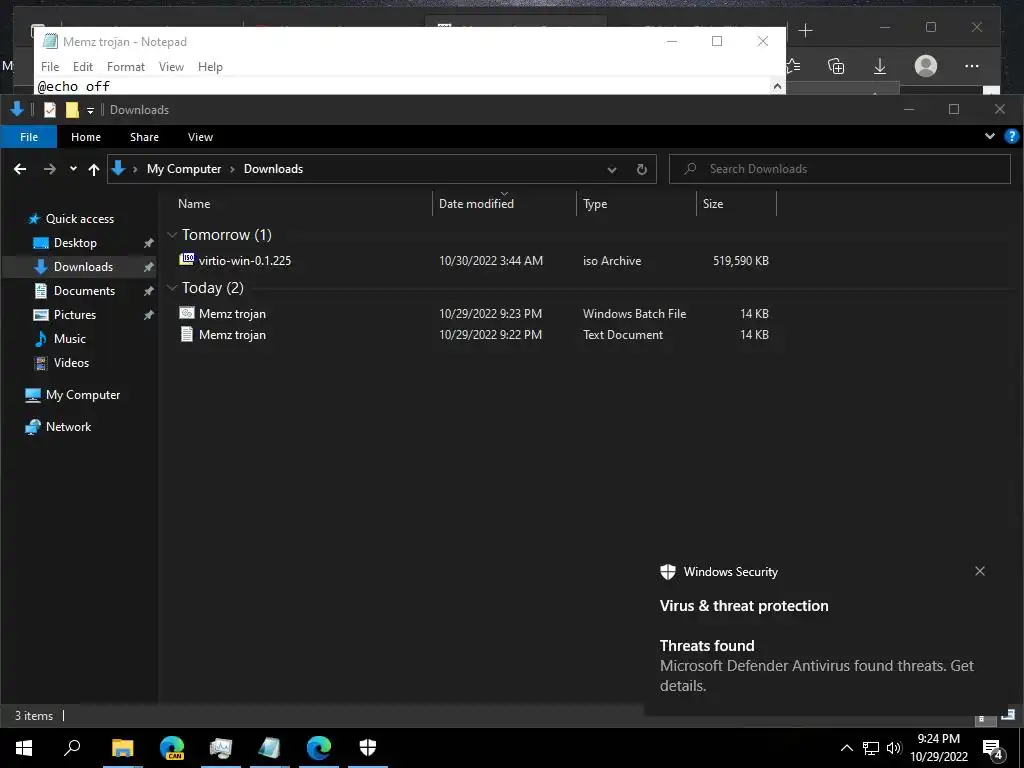Image resolution: width=1024 pixels, height=768 pixels.
Task: Collapse the Tomorrow (1) group
Action: (172, 234)
